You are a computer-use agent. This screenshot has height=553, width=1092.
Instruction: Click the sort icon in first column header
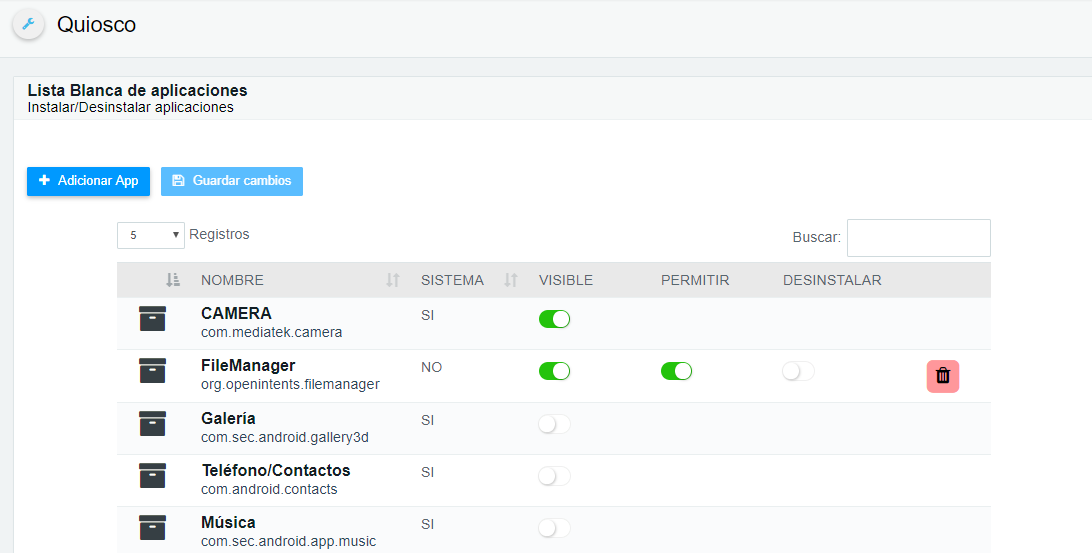[x=173, y=280]
